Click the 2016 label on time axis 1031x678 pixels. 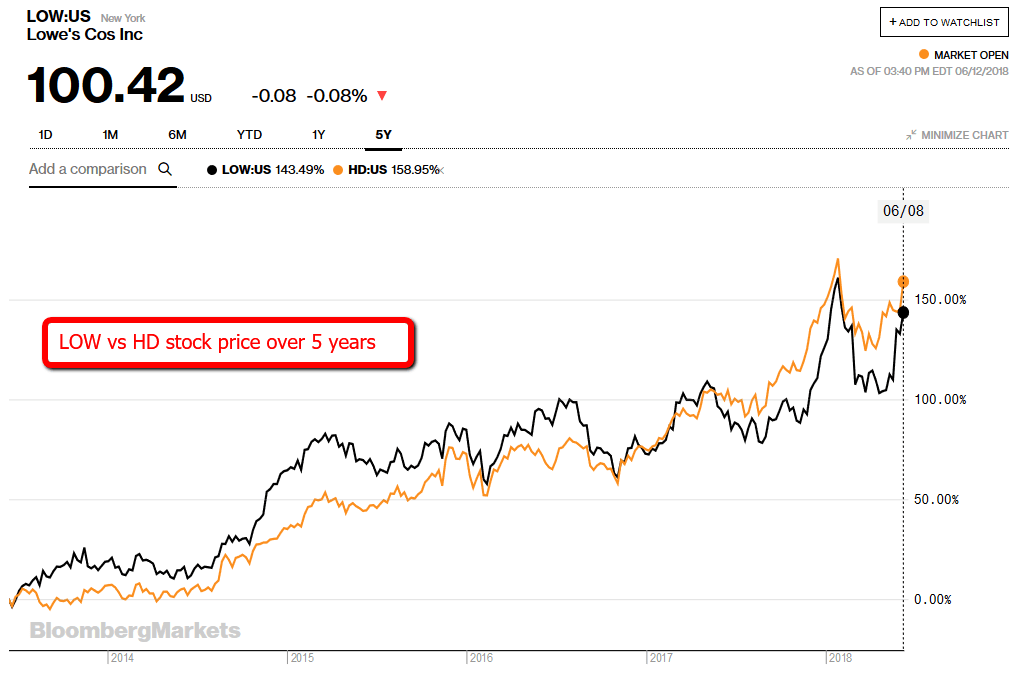click(480, 658)
